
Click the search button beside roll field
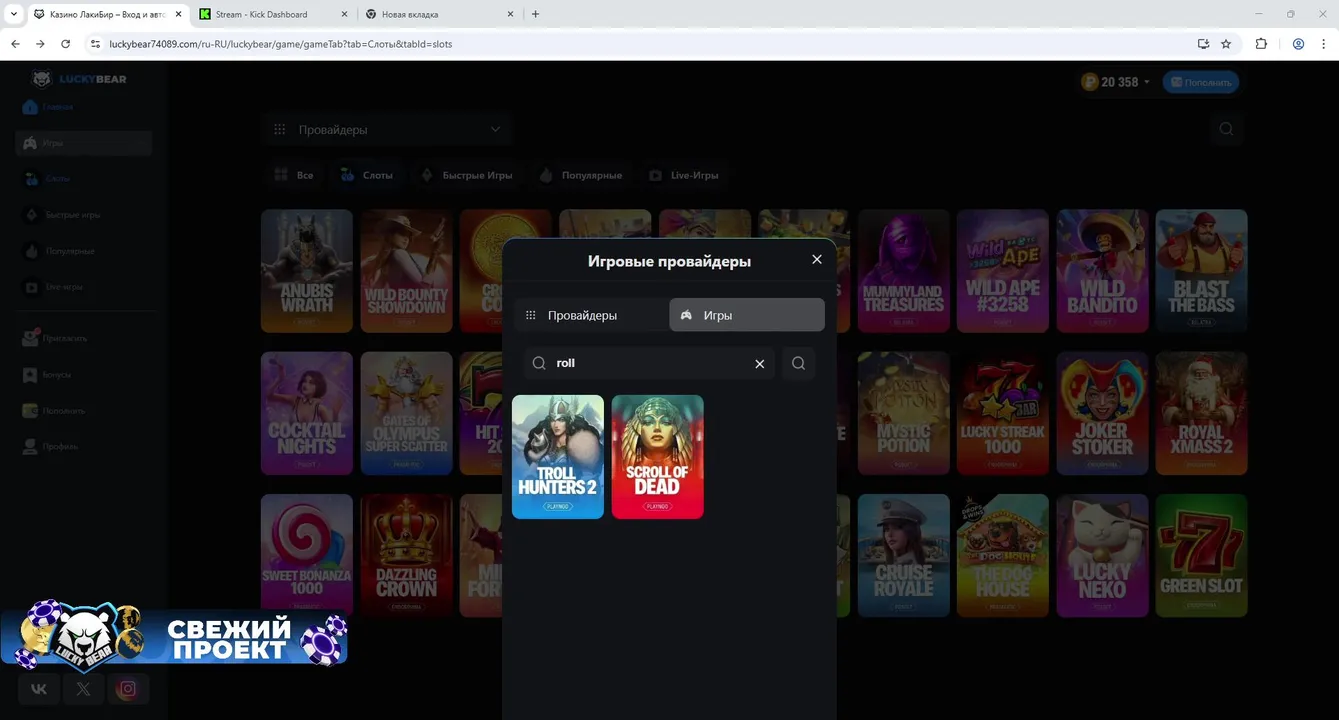[x=798, y=363]
